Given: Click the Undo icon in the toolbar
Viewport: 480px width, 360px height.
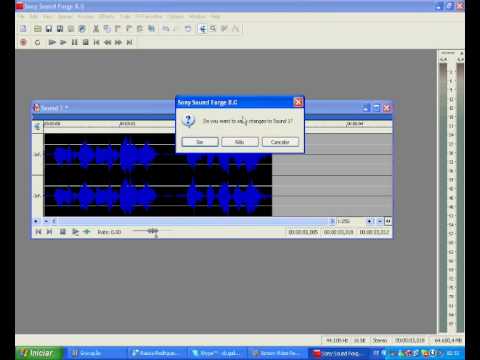Looking at the screenshot, I should coord(166,29).
